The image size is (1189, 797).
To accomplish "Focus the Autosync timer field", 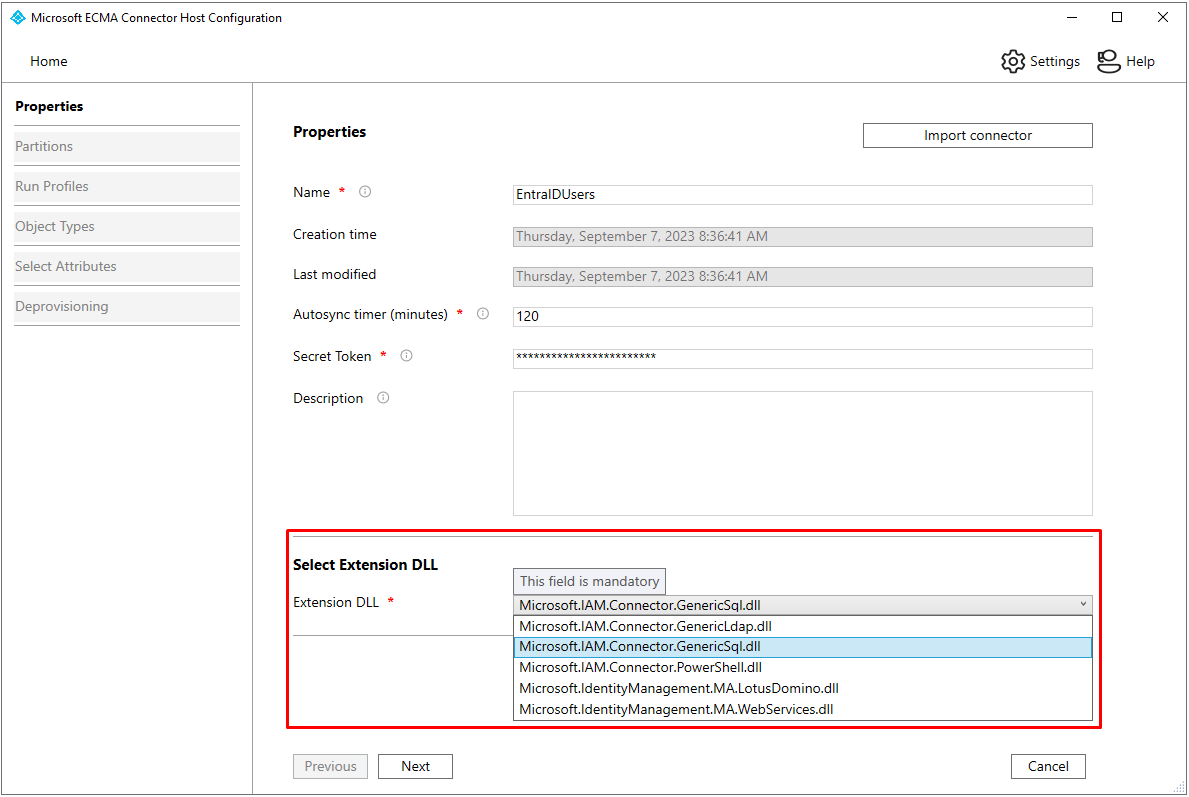I will (x=802, y=316).
